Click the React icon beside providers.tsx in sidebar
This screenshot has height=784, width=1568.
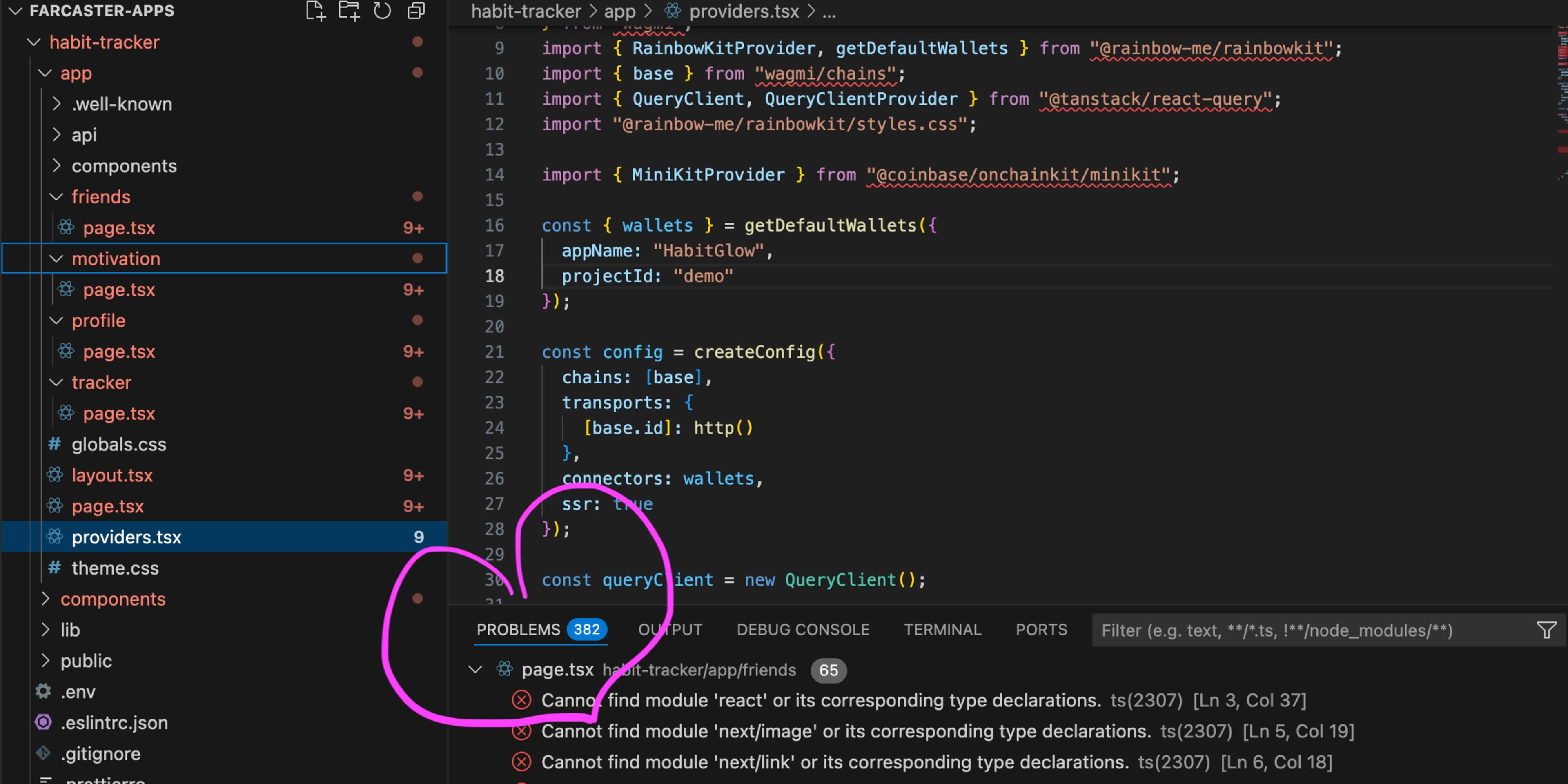[55, 536]
